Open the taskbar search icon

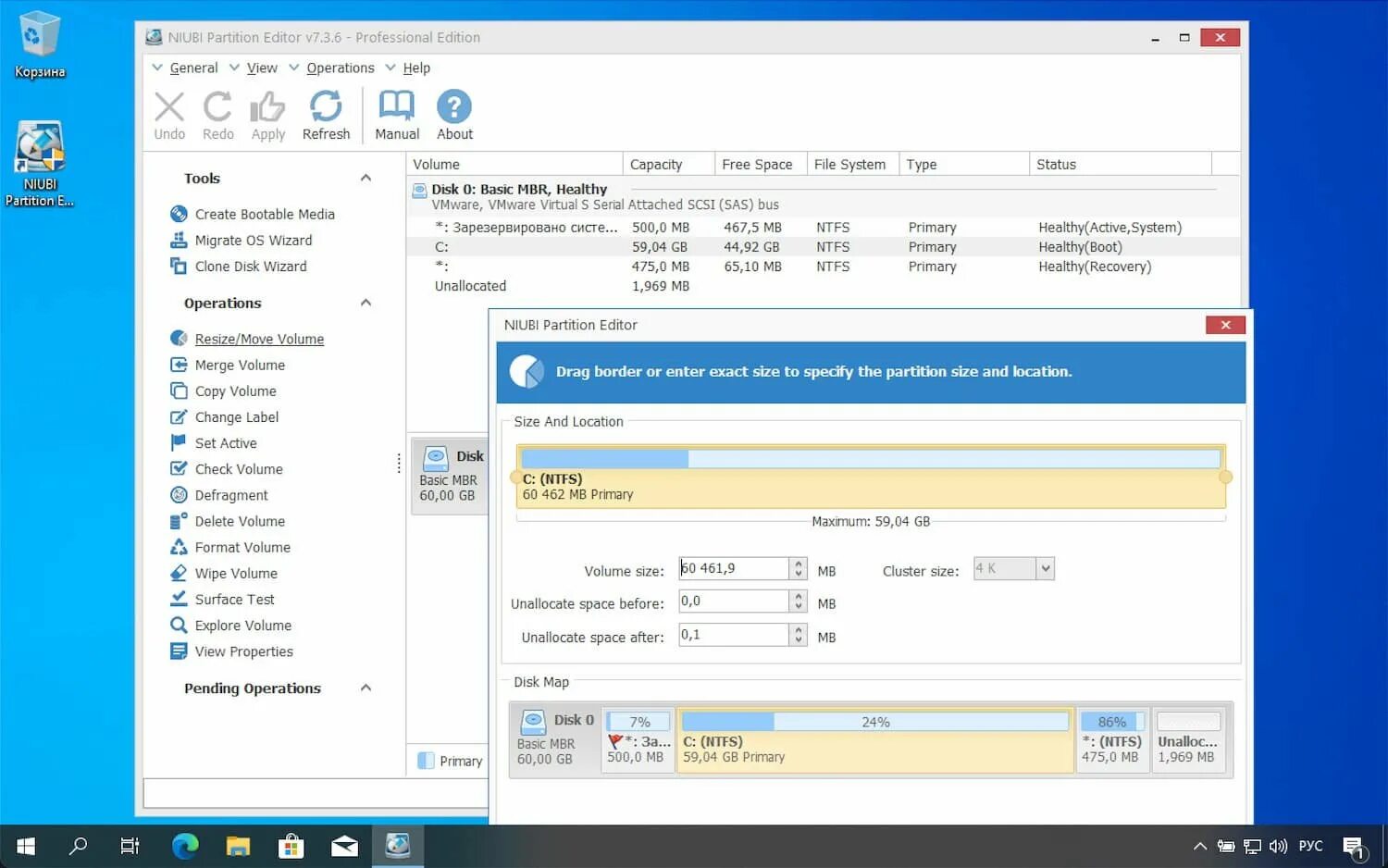tap(79, 846)
